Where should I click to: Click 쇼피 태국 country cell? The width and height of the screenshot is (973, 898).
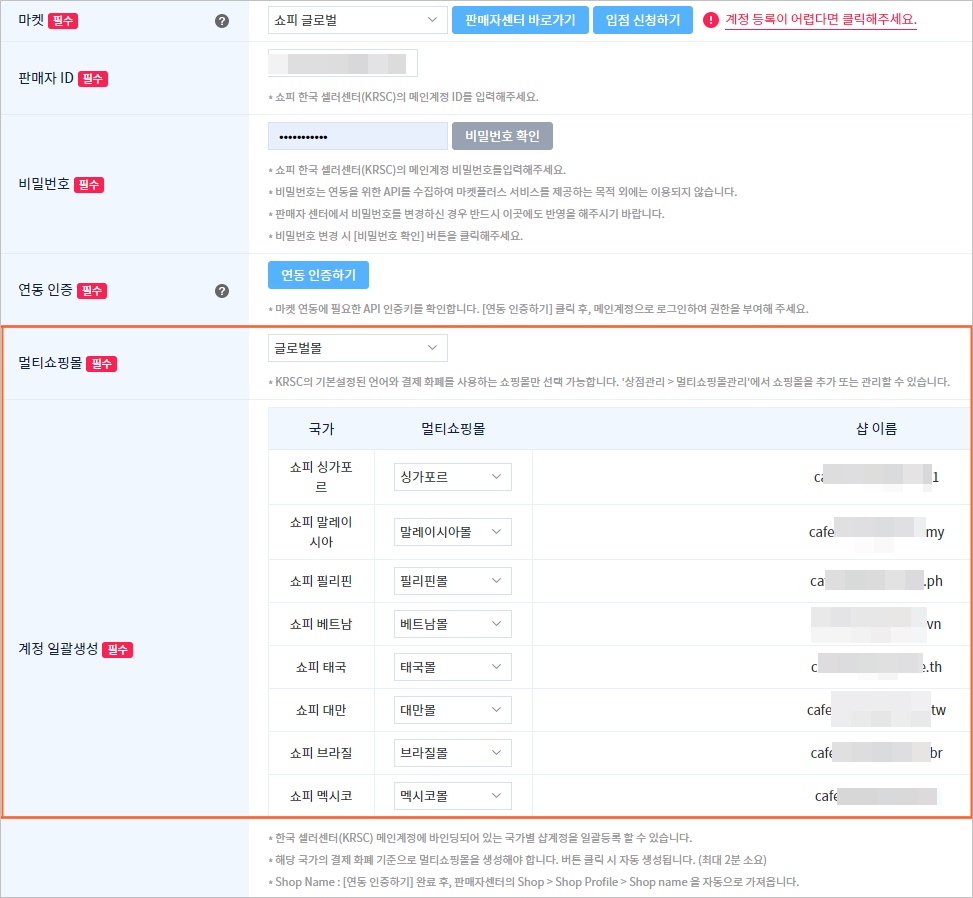click(x=321, y=667)
